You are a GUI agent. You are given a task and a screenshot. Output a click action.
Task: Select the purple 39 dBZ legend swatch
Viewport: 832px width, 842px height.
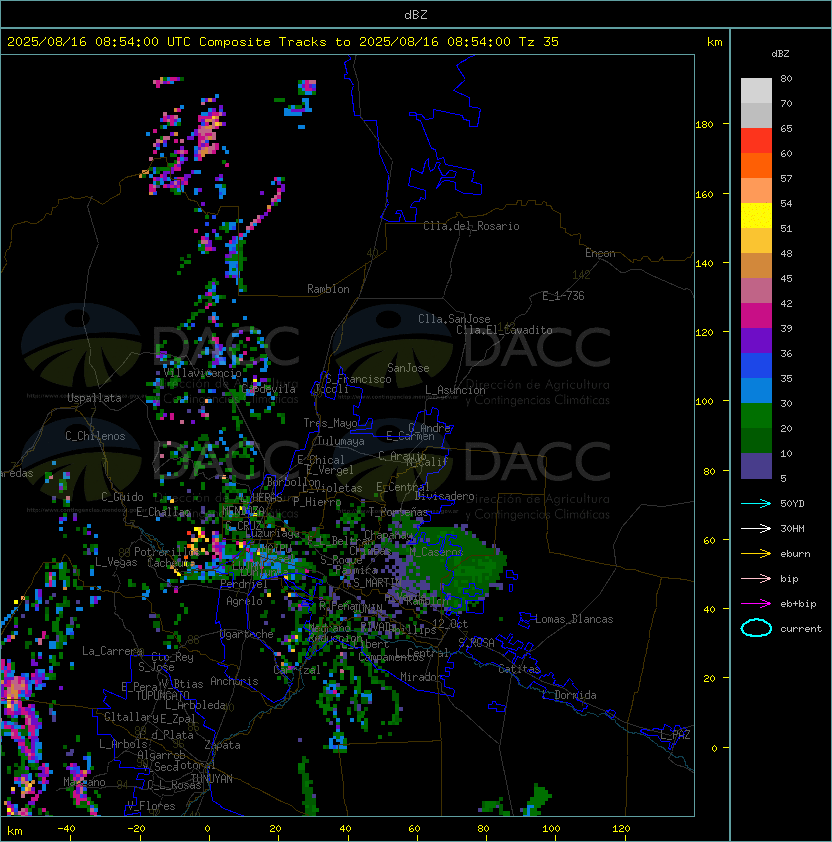click(756, 340)
